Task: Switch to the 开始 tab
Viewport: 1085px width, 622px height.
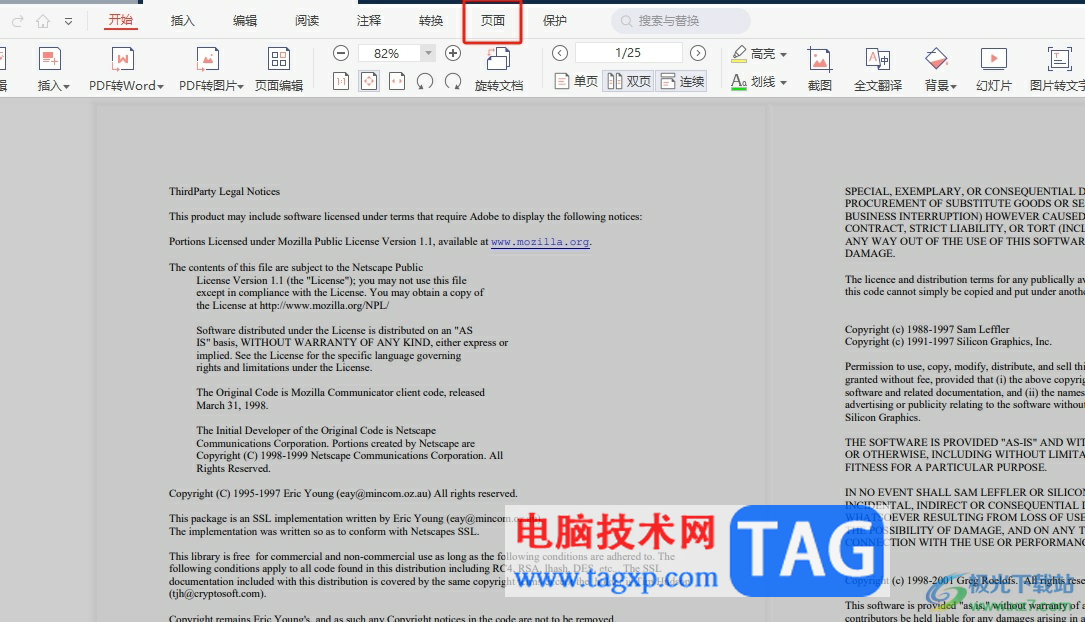Action: pos(121,20)
